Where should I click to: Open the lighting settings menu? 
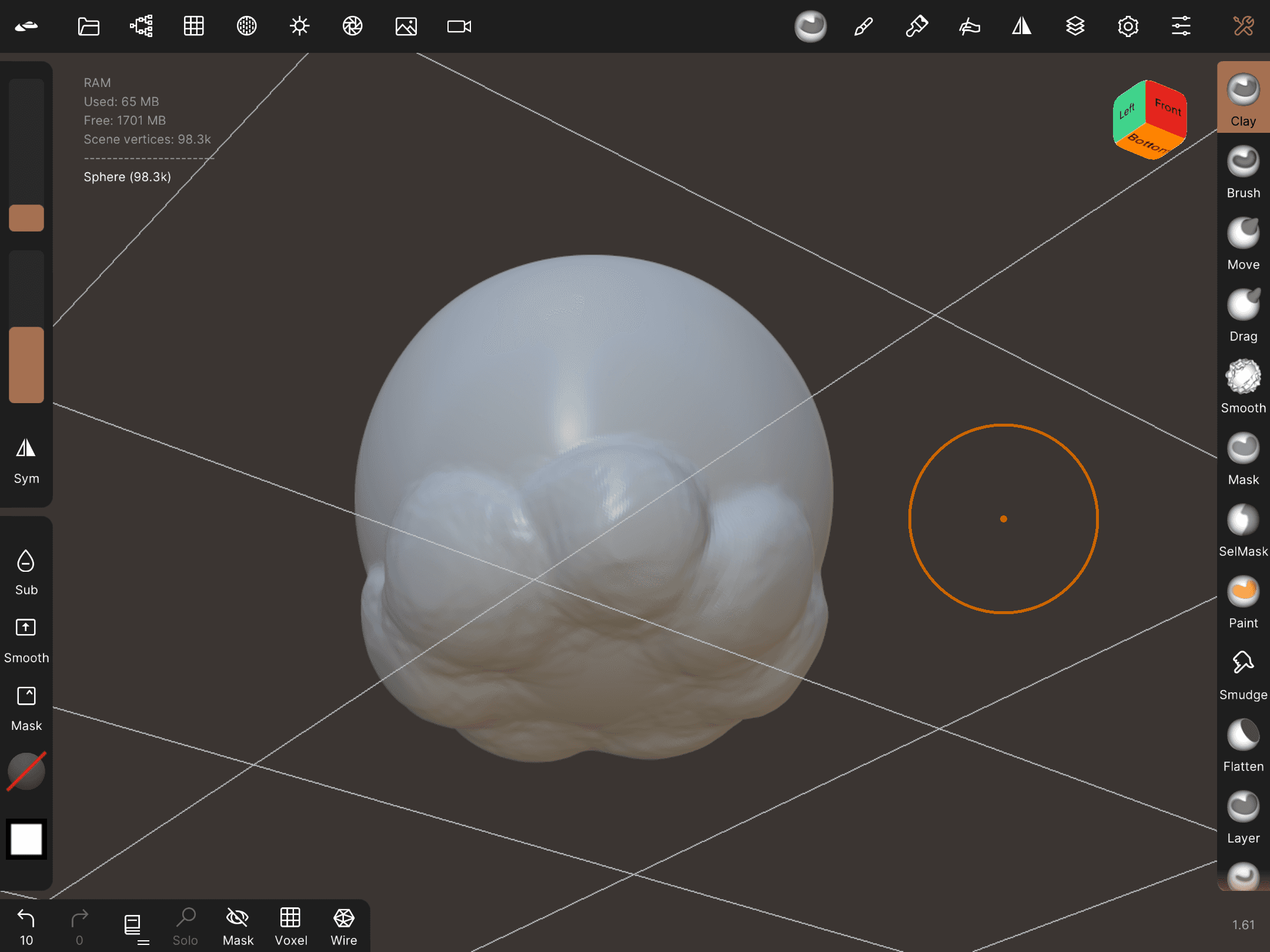(299, 26)
